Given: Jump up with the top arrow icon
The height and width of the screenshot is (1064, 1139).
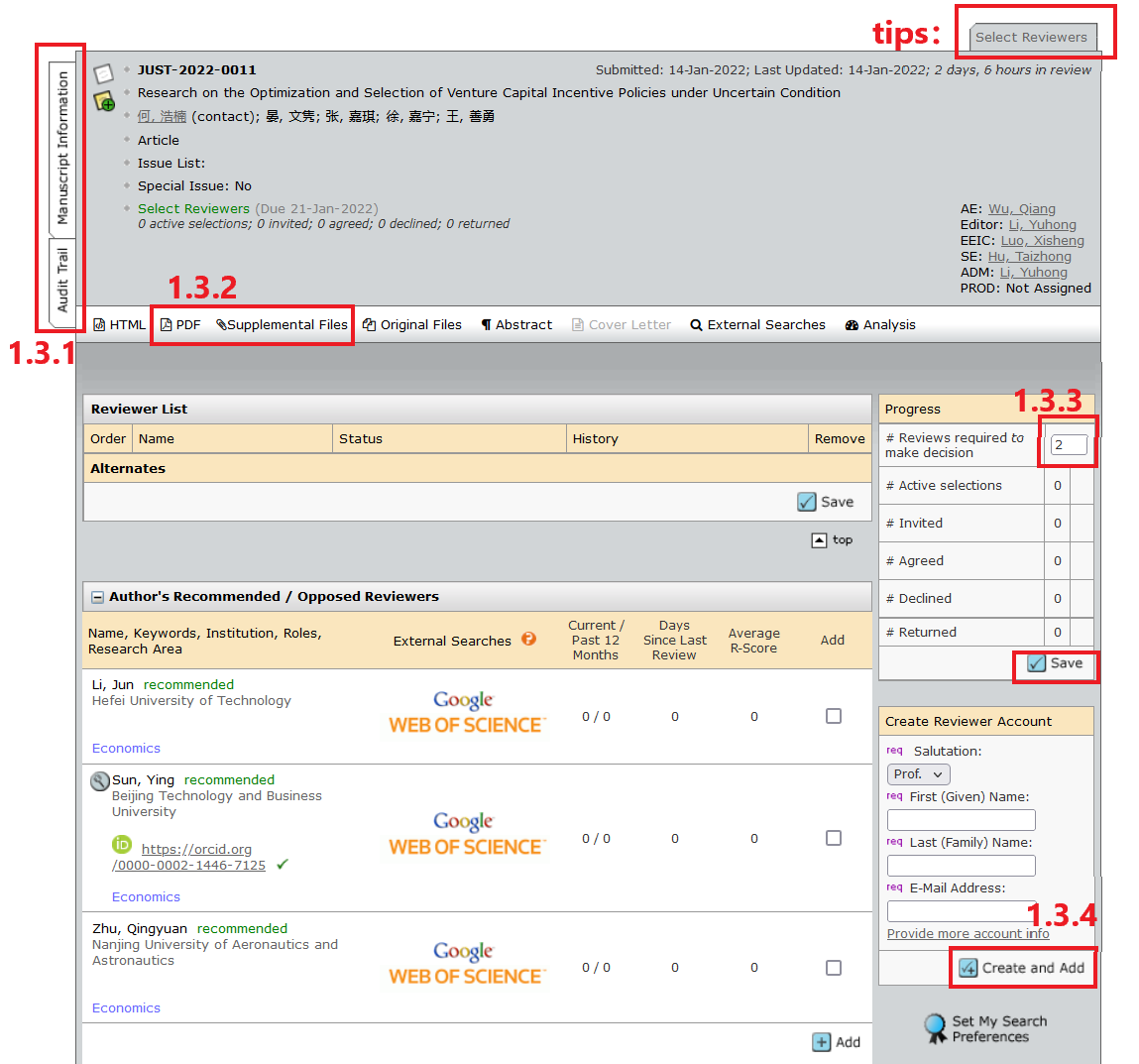Looking at the screenshot, I should tap(820, 540).
